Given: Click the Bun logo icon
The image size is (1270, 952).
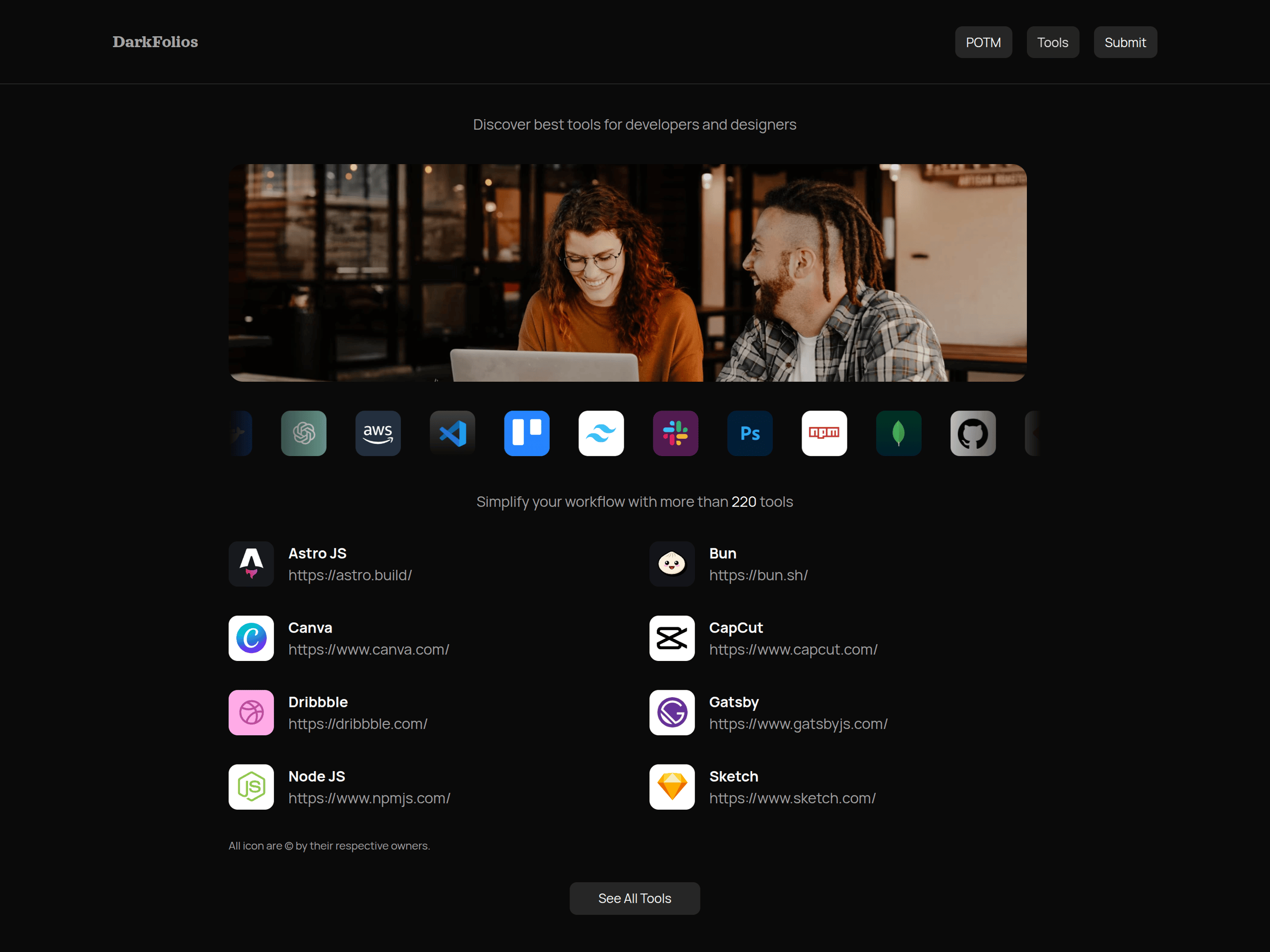Looking at the screenshot, I should coord(672,563).
